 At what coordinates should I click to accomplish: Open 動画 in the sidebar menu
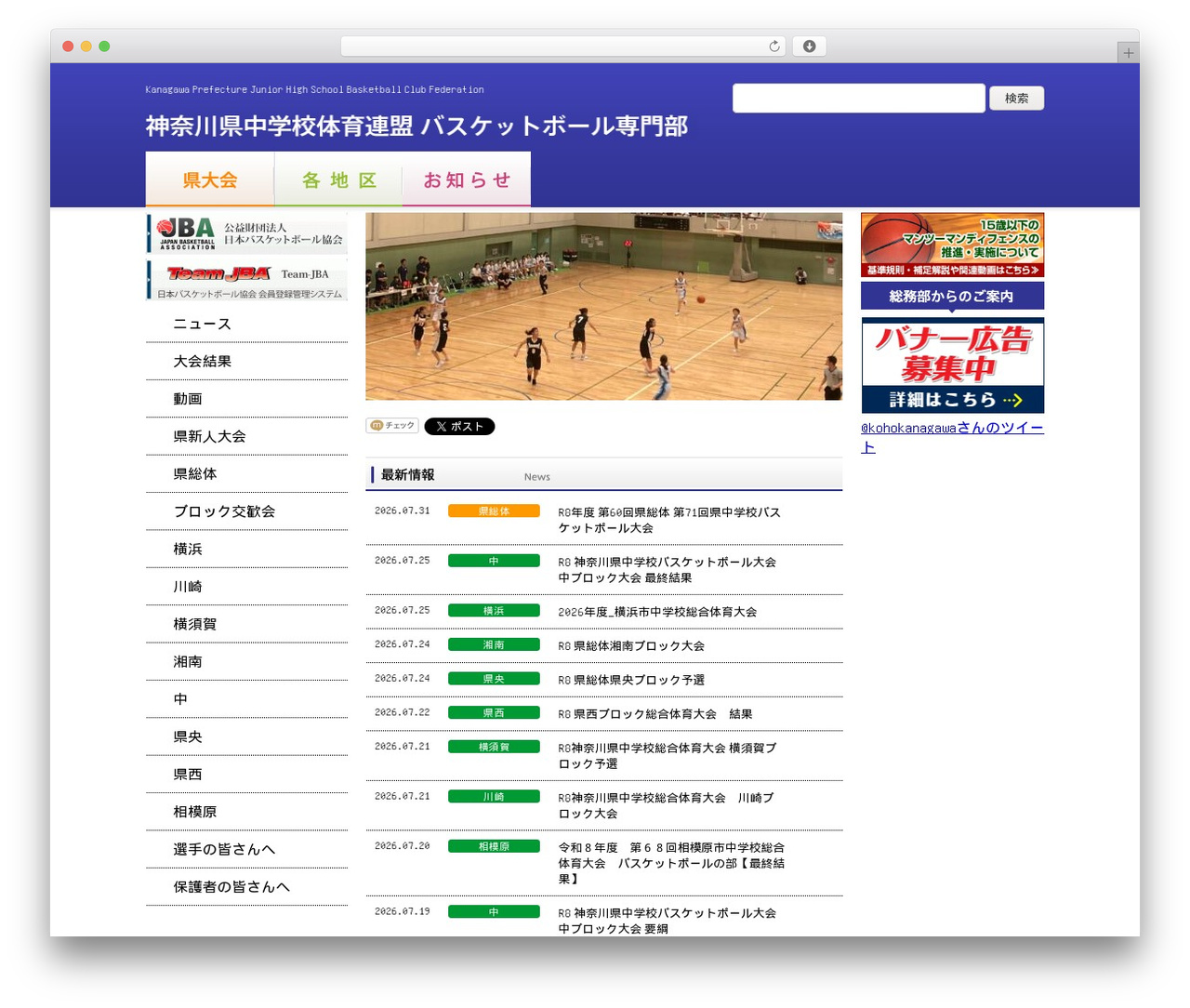point(246,399)
